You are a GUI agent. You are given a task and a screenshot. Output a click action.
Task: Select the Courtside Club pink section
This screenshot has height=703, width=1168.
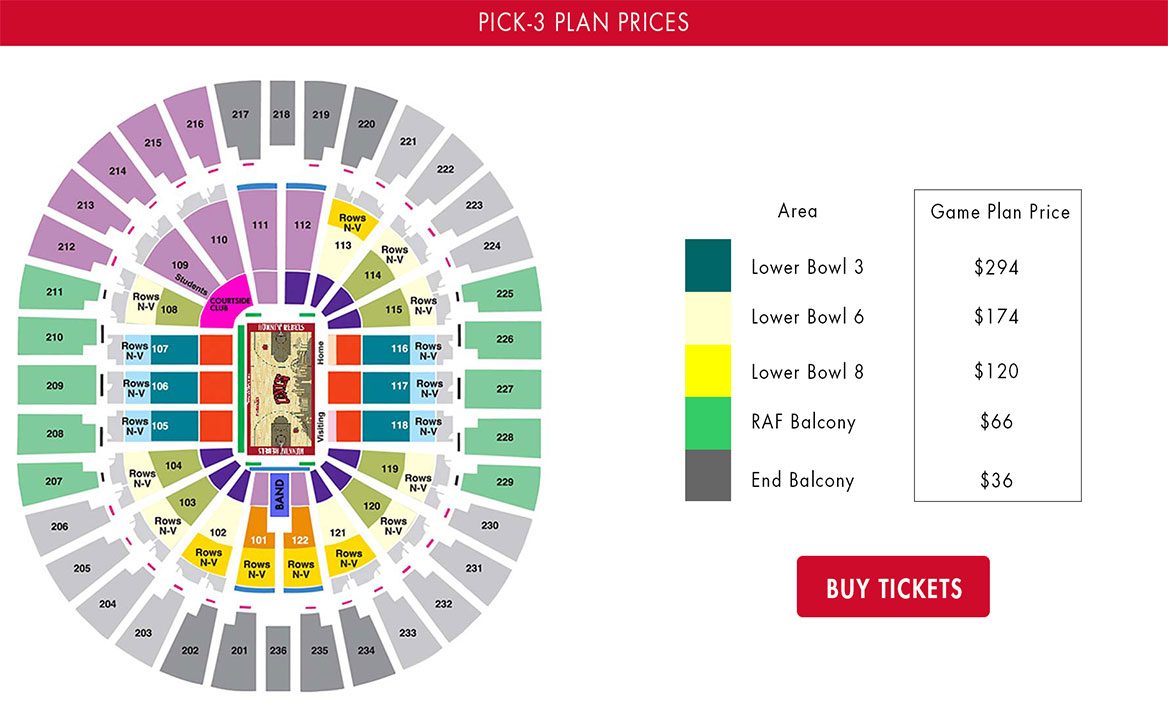(226, 304)
